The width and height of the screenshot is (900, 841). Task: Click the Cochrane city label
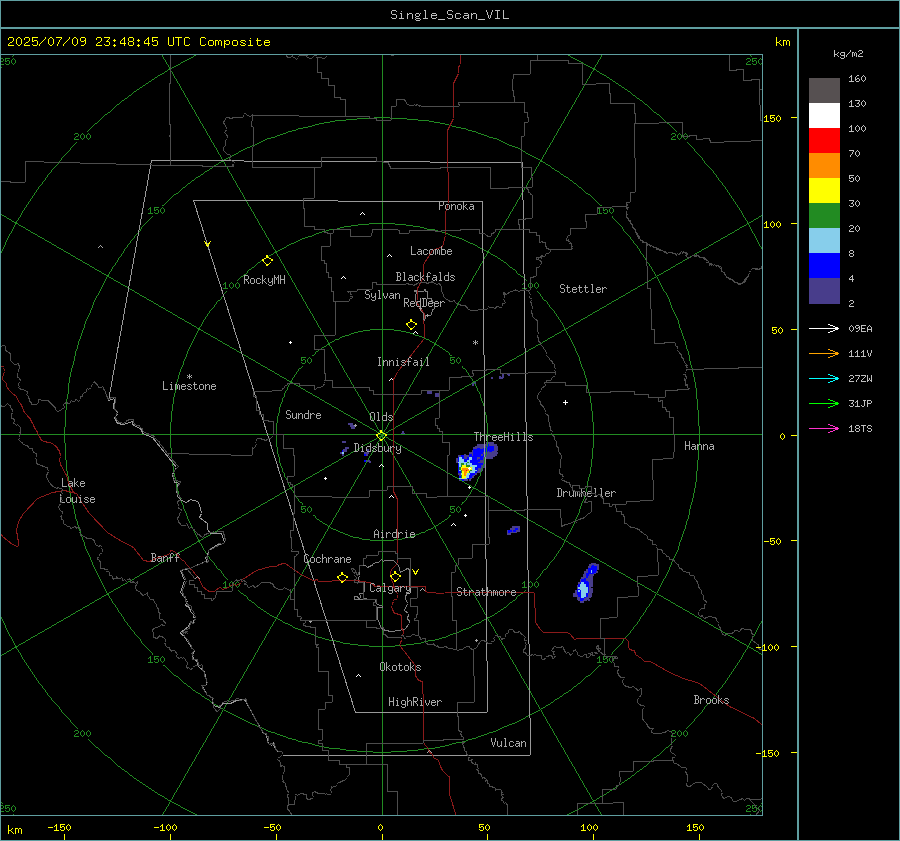(327, 559)
